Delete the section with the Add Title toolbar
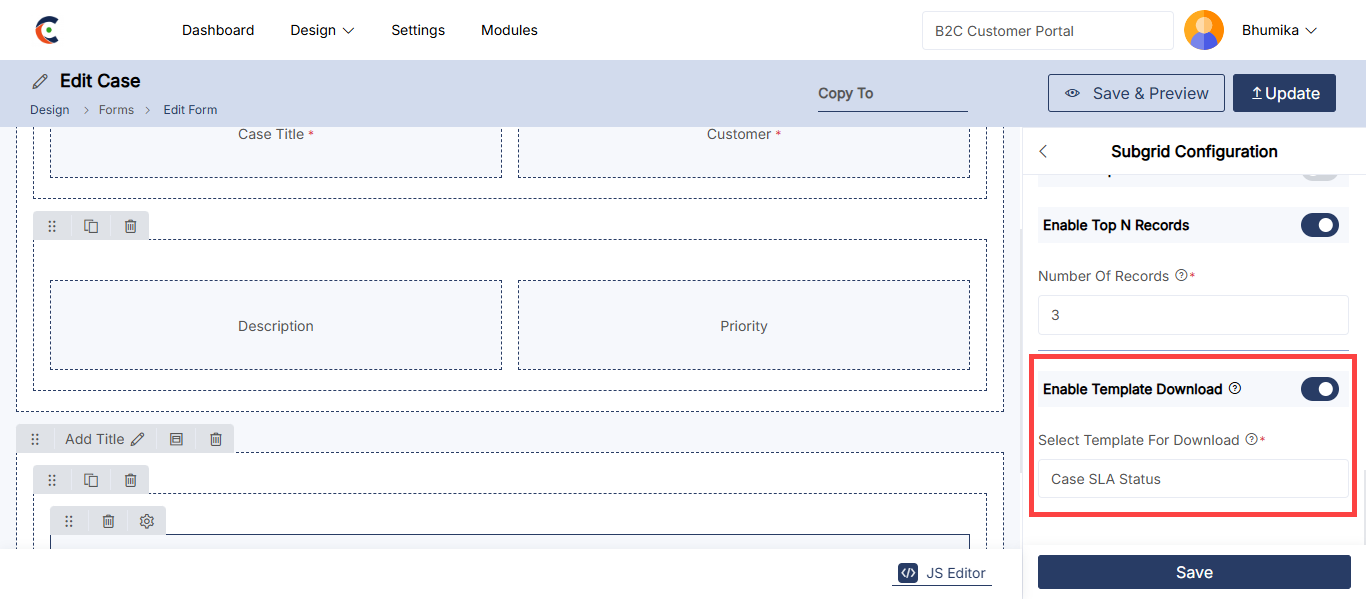The width and height of the screenshot is (1366, 599). (x=216, y=439)
